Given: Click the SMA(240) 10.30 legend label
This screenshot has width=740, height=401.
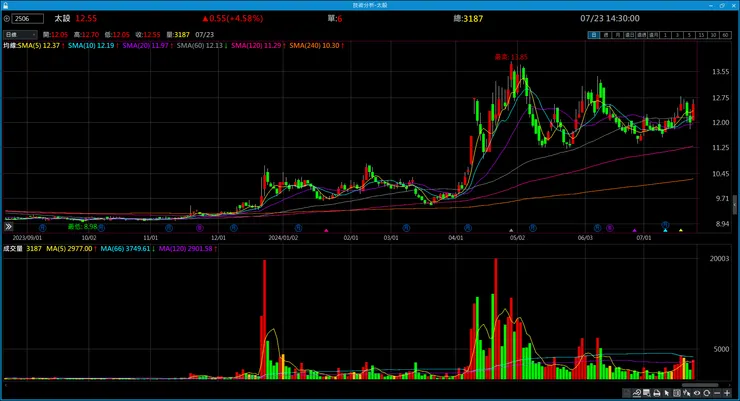Looking at the screenshot, I should point(316,46).
